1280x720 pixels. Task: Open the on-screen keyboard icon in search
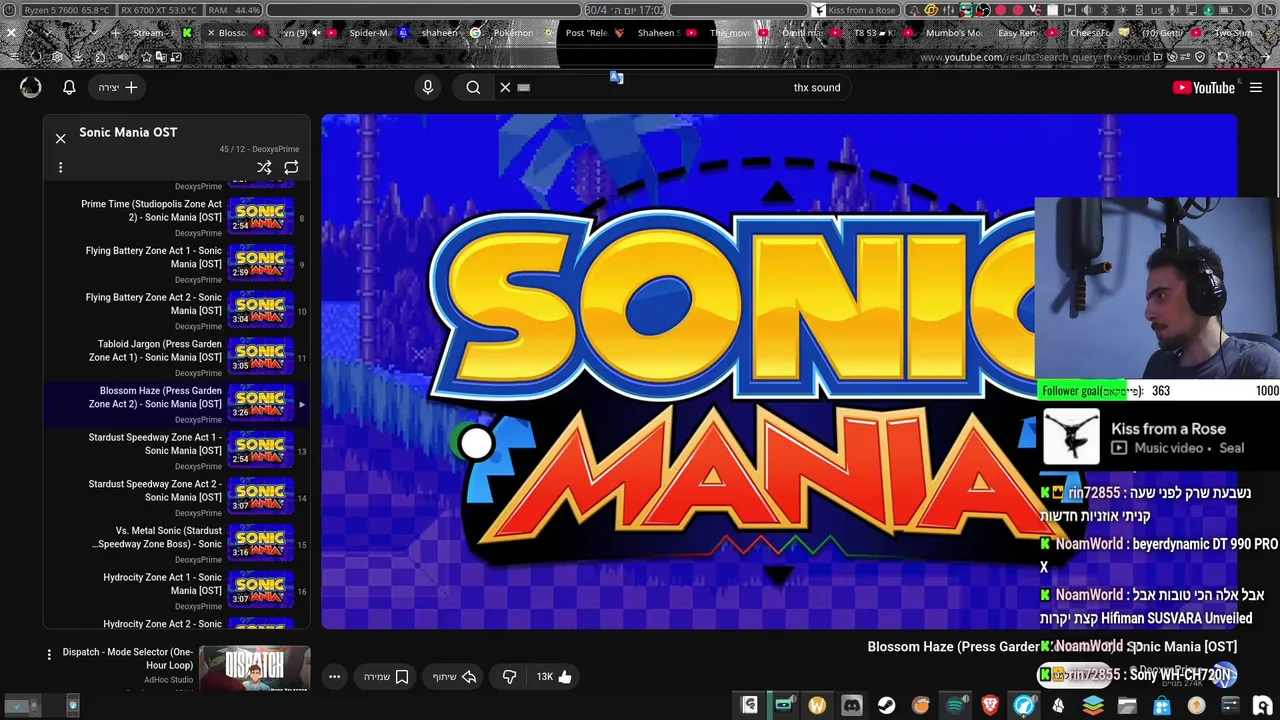(x=523, y=88)
